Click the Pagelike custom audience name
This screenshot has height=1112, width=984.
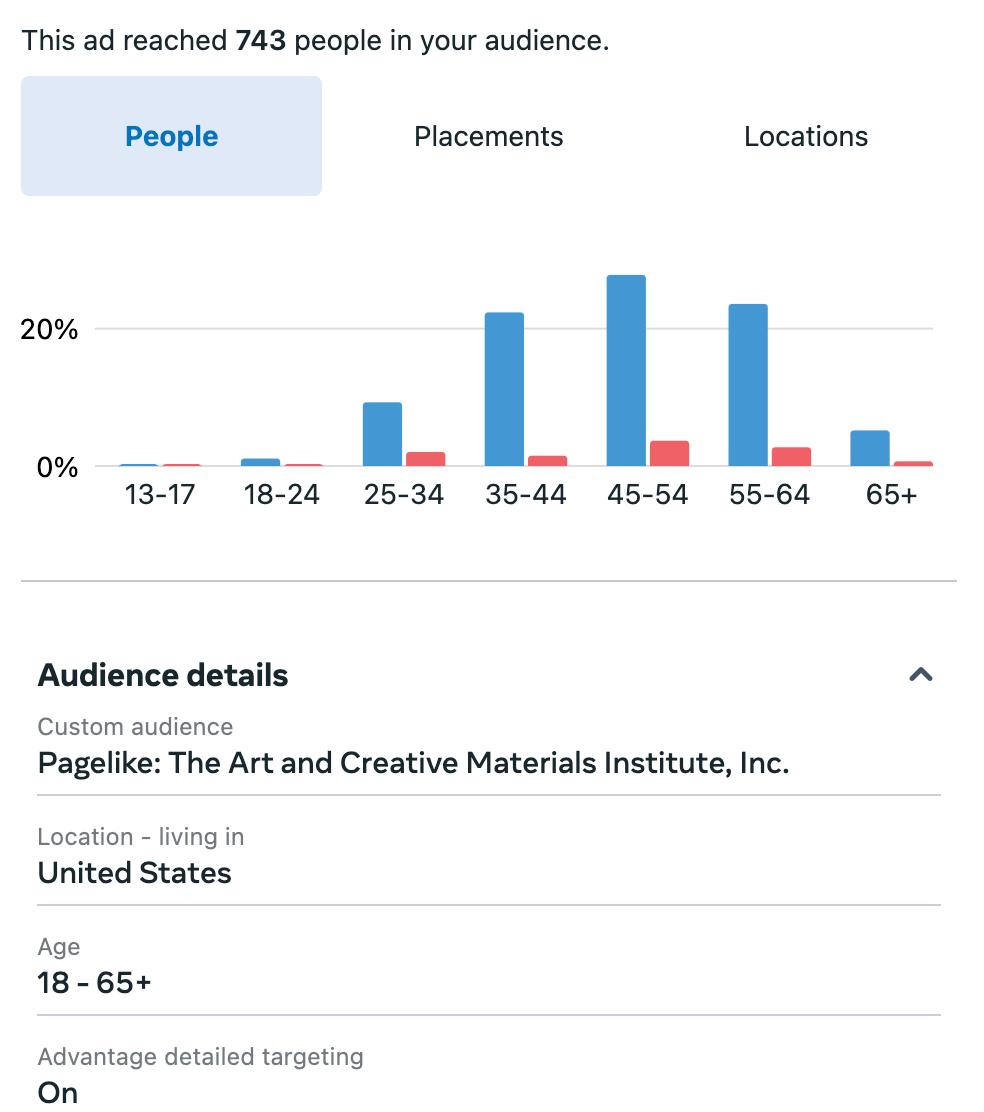point(413,763)
